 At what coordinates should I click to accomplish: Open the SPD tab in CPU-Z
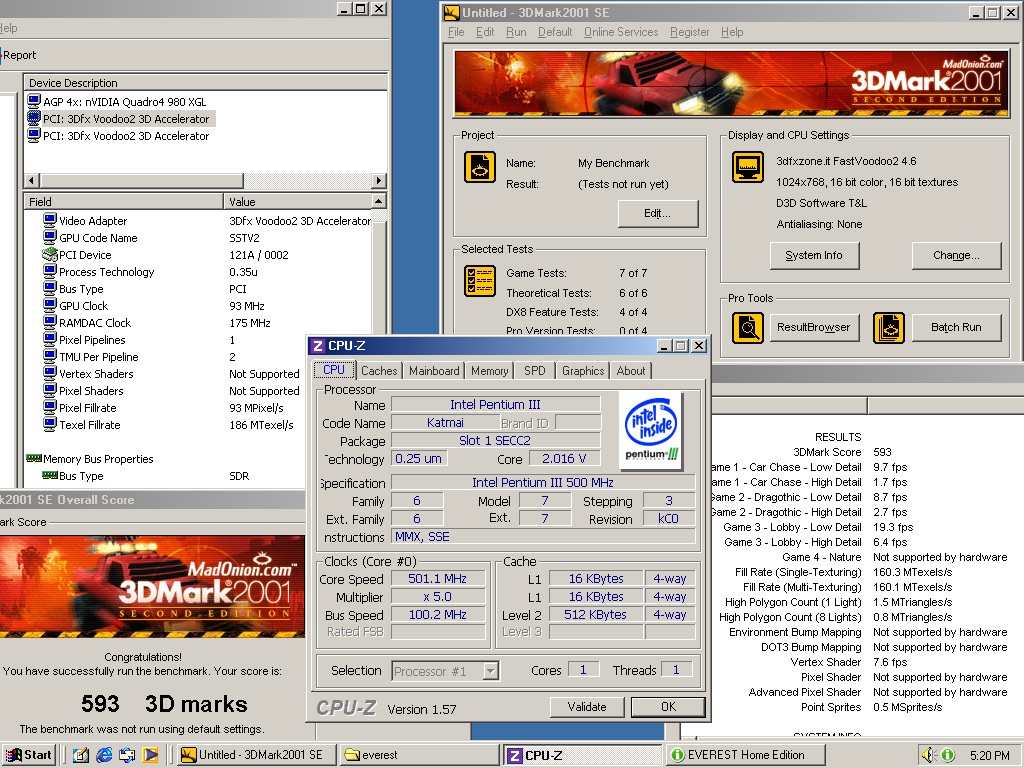534,370
